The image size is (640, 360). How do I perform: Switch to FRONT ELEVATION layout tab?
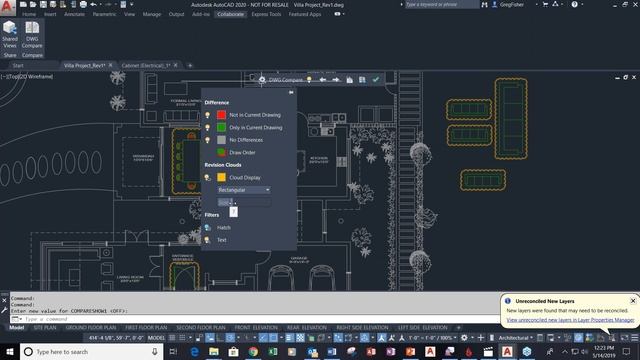pos(256,328)
